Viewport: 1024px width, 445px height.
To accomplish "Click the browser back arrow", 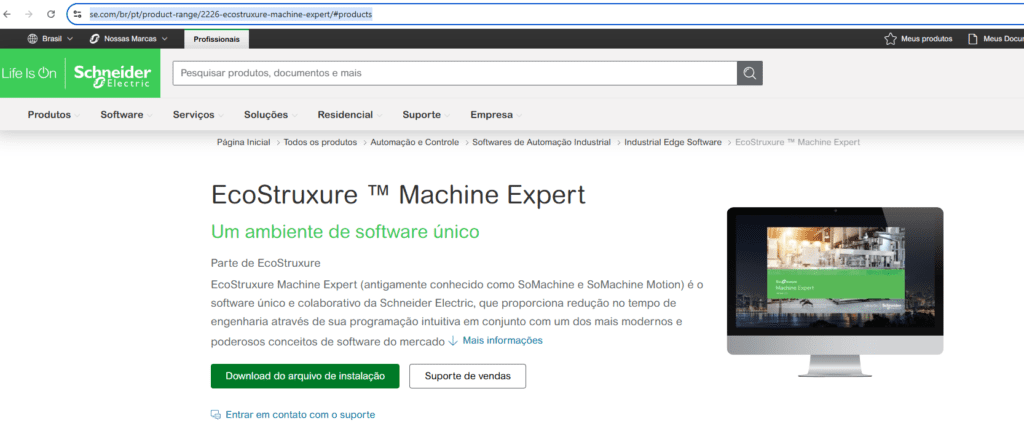I will pos(7,14).
